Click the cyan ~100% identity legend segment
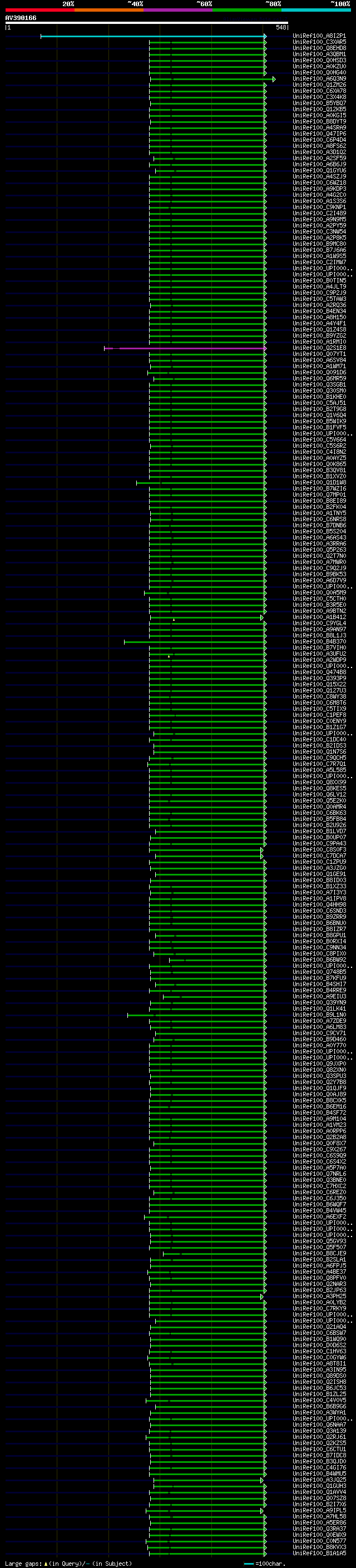The width and height of the screenshot is (356, 1568). point(316,10)
